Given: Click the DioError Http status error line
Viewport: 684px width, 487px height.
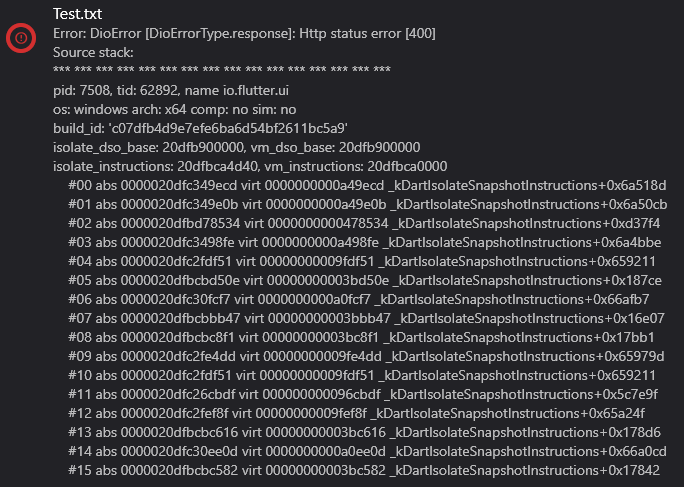Looking at the screenshot, I should coord(244,34).
